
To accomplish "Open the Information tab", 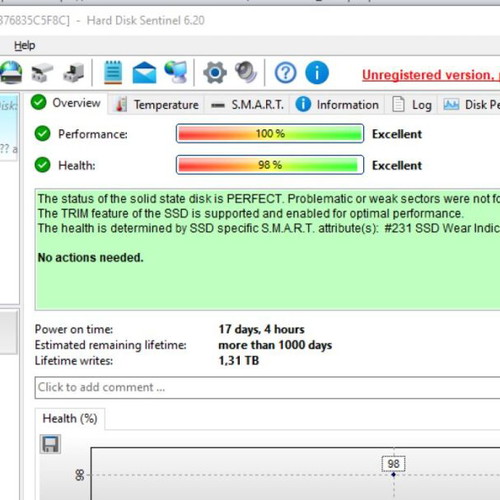I will pyautogui.click(x=337, y=105).
